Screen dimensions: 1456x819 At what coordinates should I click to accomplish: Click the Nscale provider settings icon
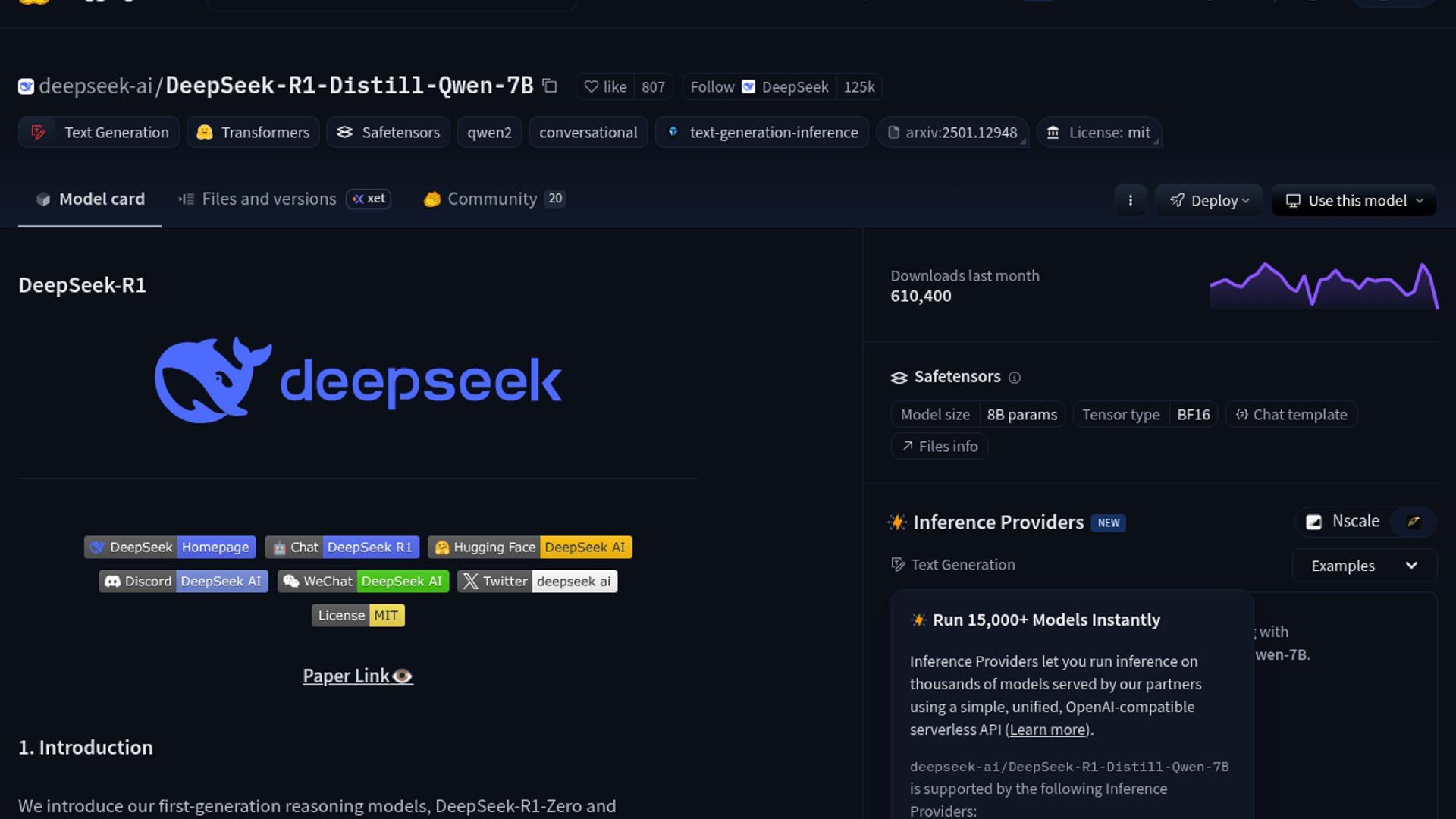[1414, 522]
